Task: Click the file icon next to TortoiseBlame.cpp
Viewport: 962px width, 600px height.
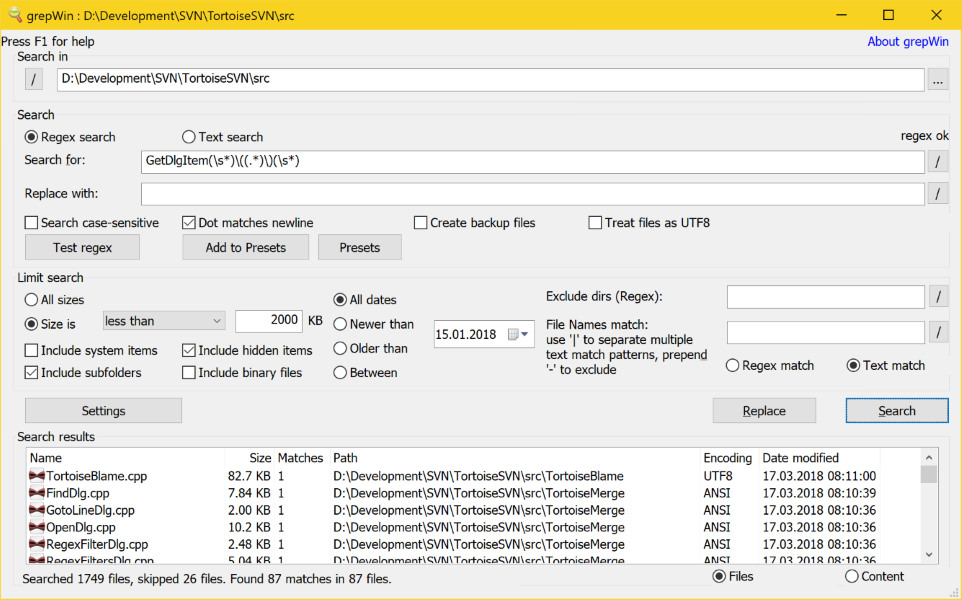Action: click(37, 476)
